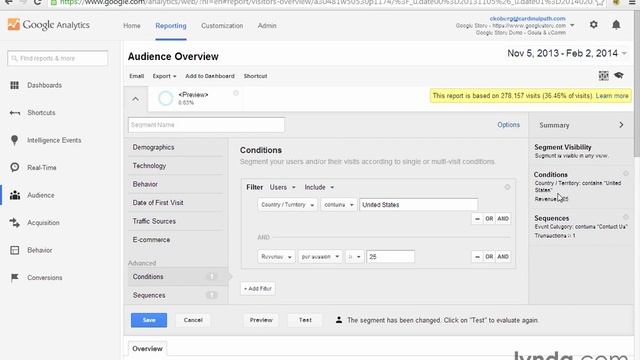Click the Segment Name input field
Screen dimensions: 640x360
pos(206,125)
